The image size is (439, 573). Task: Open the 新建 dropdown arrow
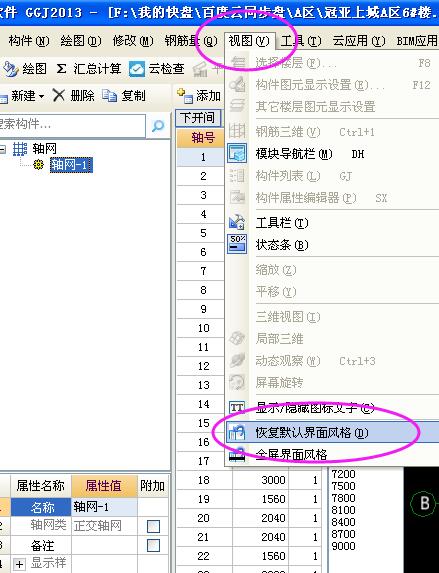pos(41,97)
